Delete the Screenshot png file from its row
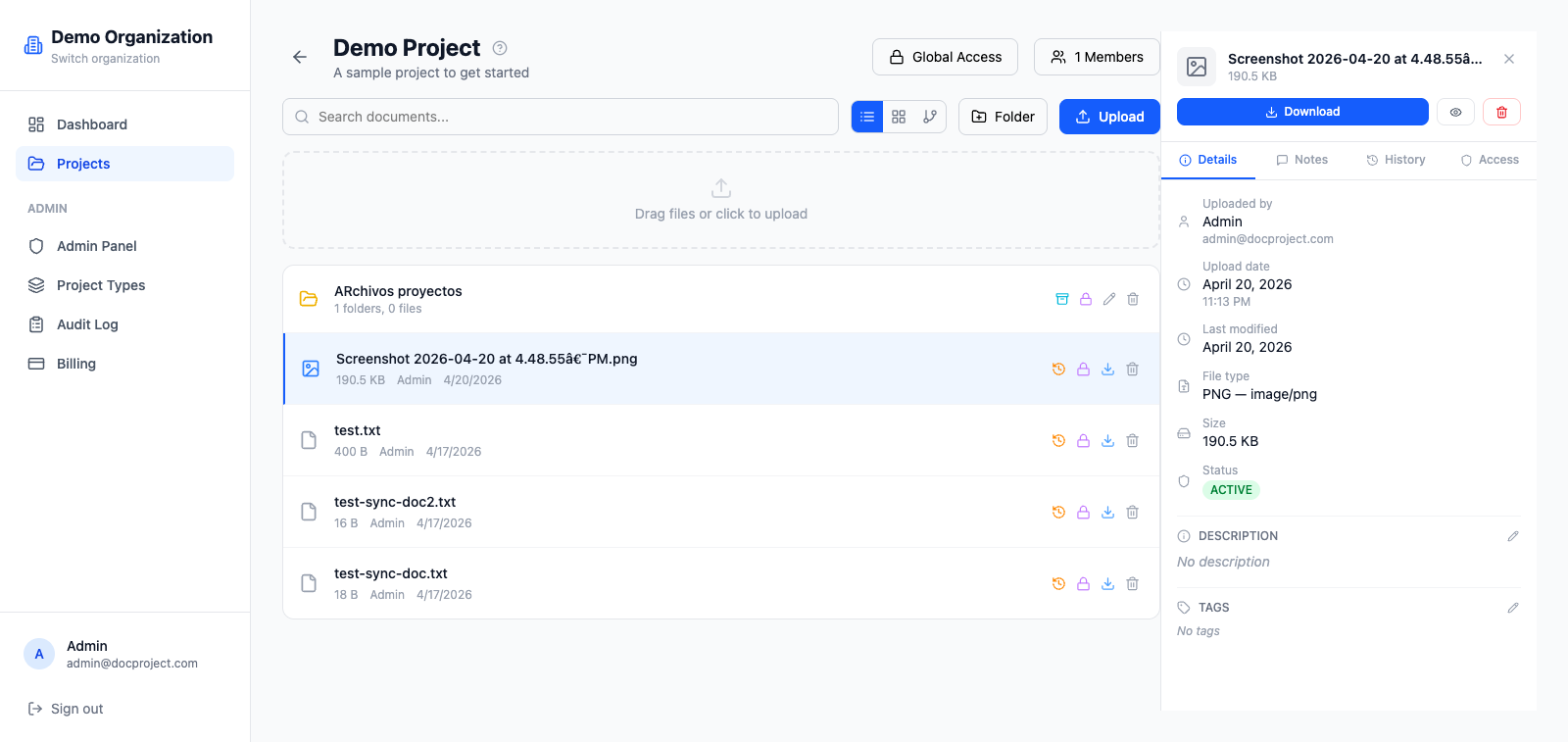Screen dimensions: 1568x742 pos(1132,370)
